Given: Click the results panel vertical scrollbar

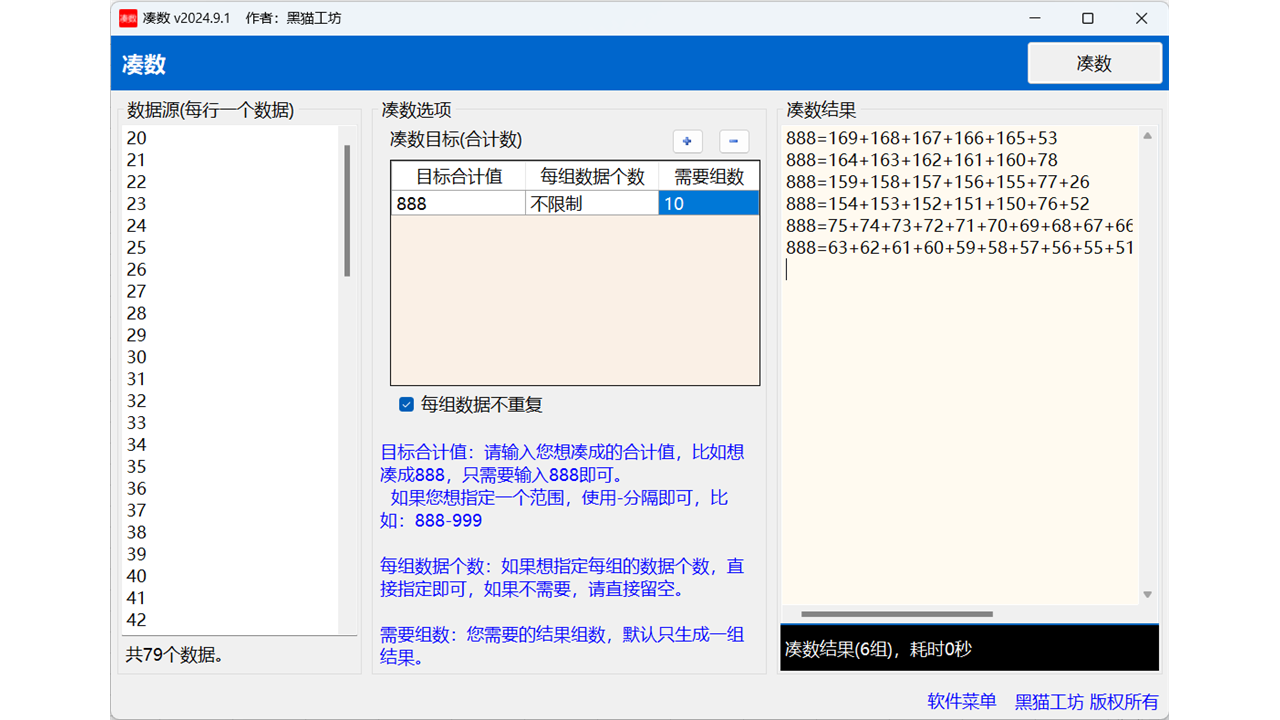Looking at the screenshot, I should click(x=1146, y=360).
